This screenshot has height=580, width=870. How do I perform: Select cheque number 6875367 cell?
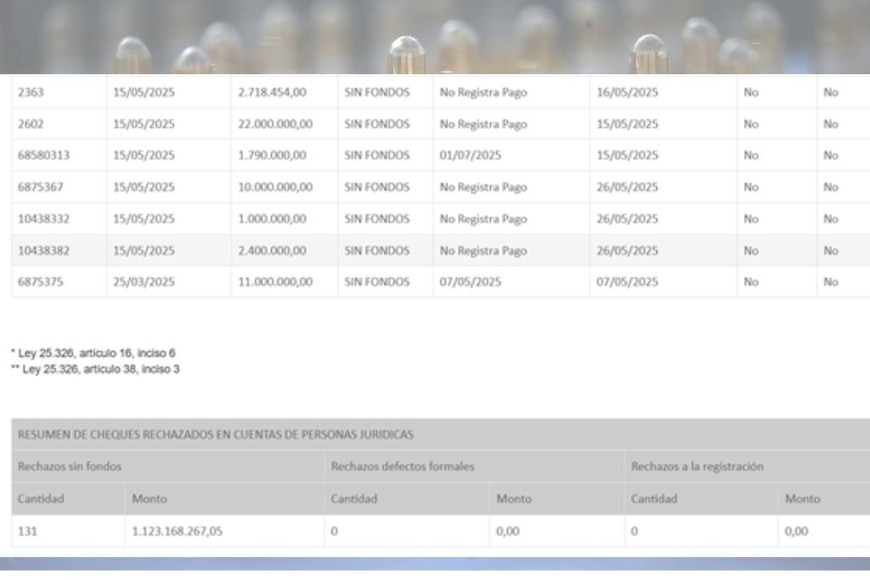[40, 187]
